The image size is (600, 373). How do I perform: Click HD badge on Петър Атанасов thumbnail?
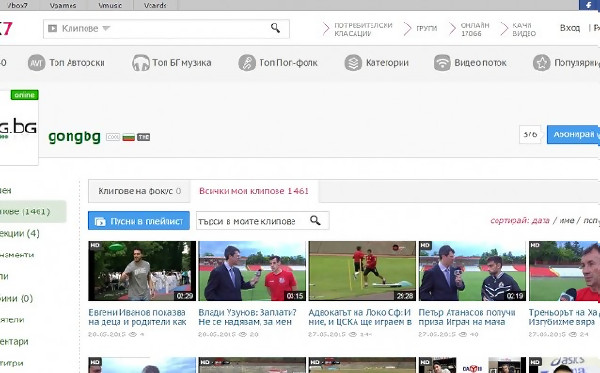[x=425, y=246]
